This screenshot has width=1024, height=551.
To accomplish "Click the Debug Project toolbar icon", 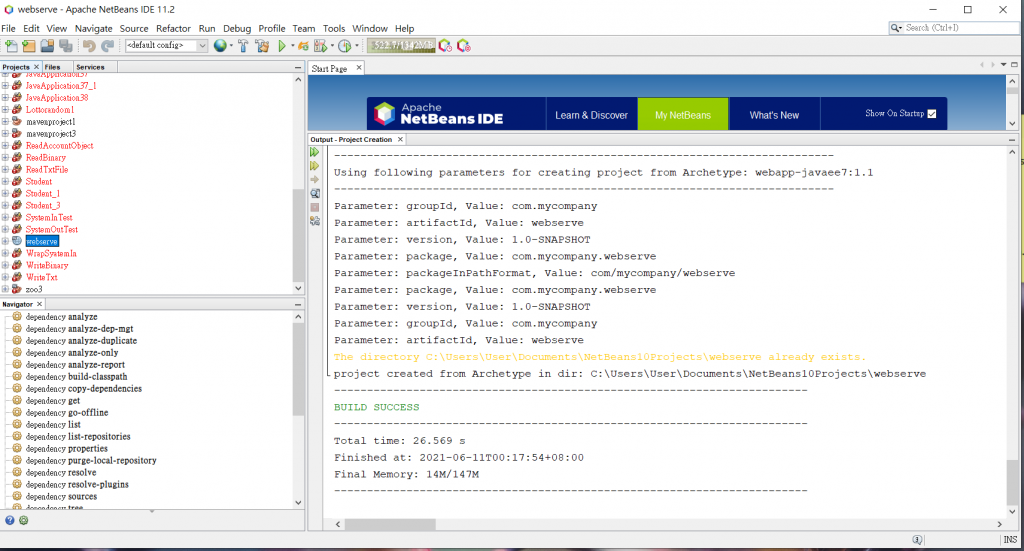I will tap(321, 46).
